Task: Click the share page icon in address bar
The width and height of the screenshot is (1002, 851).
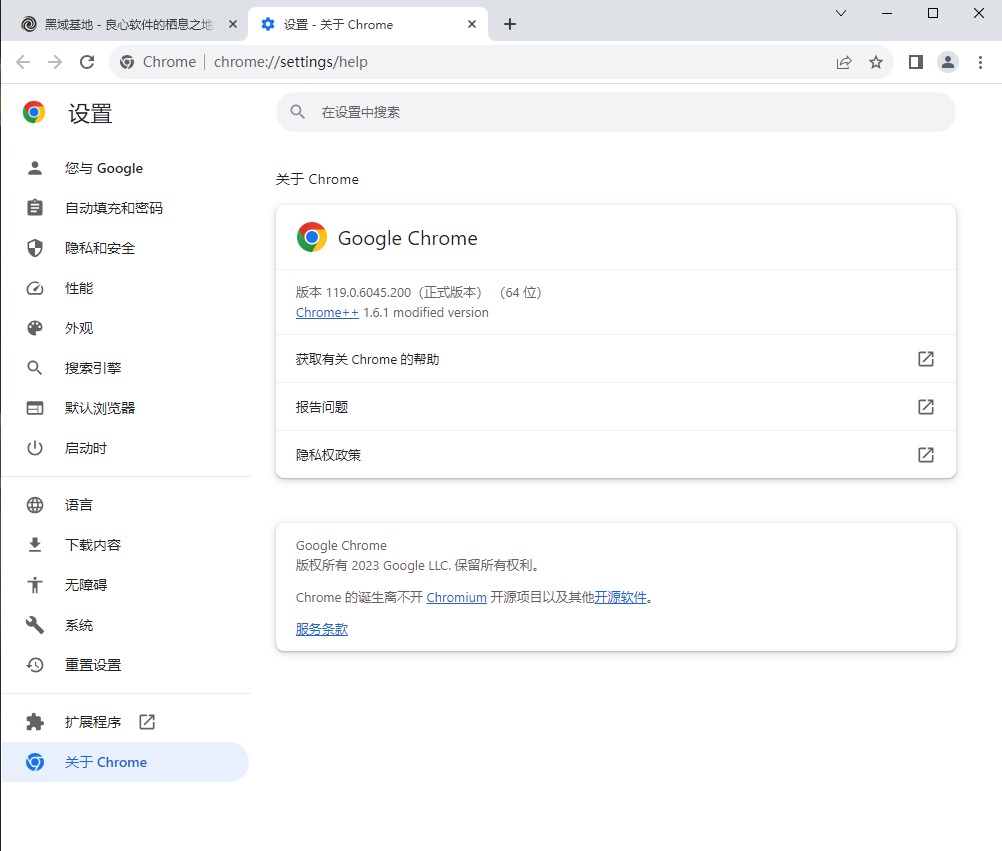Action: coord(844,62)
